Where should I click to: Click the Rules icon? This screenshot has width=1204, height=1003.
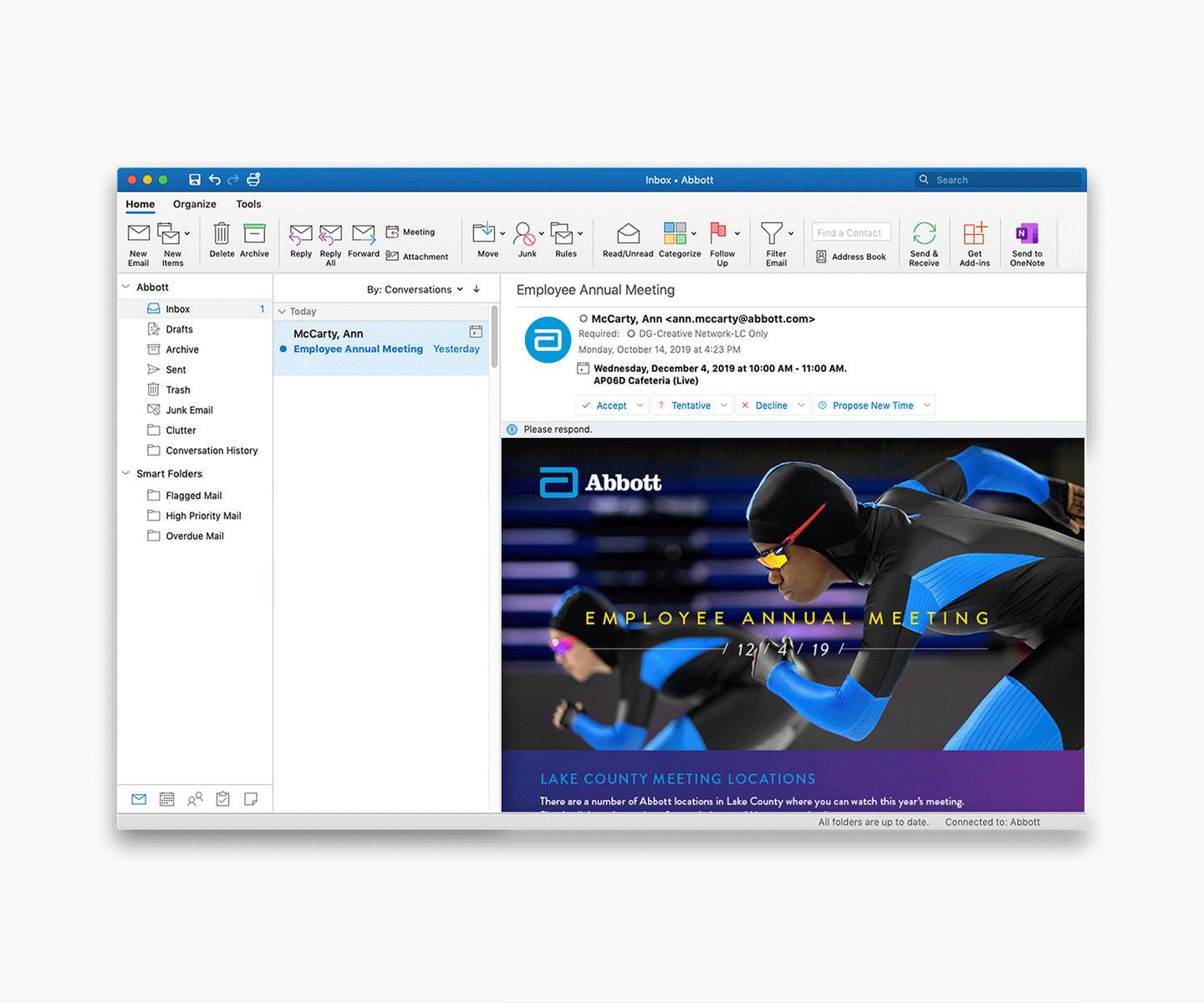coord(562,233)
